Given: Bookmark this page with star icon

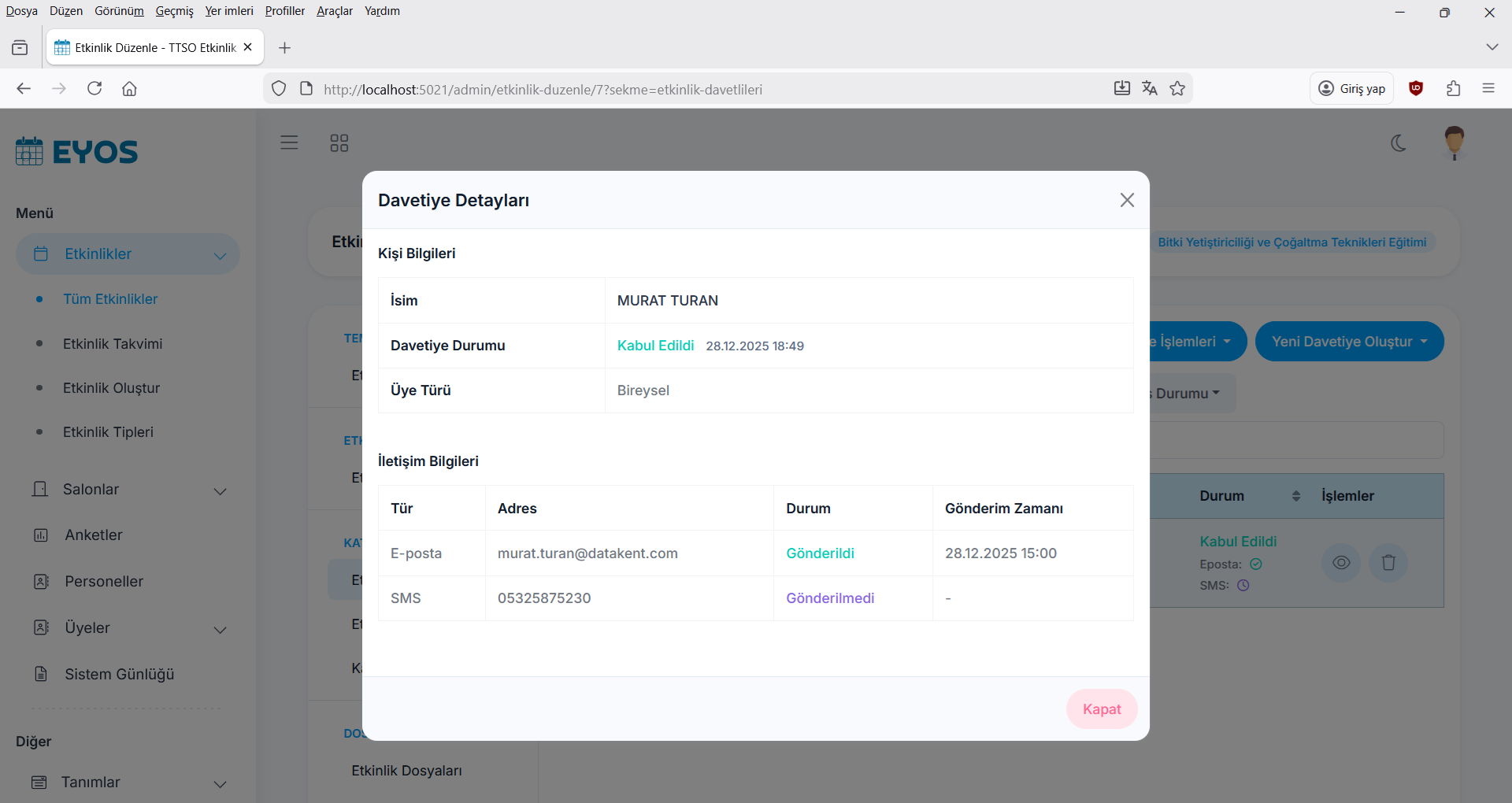Looking at the screenshot, I should point(1177,89).
